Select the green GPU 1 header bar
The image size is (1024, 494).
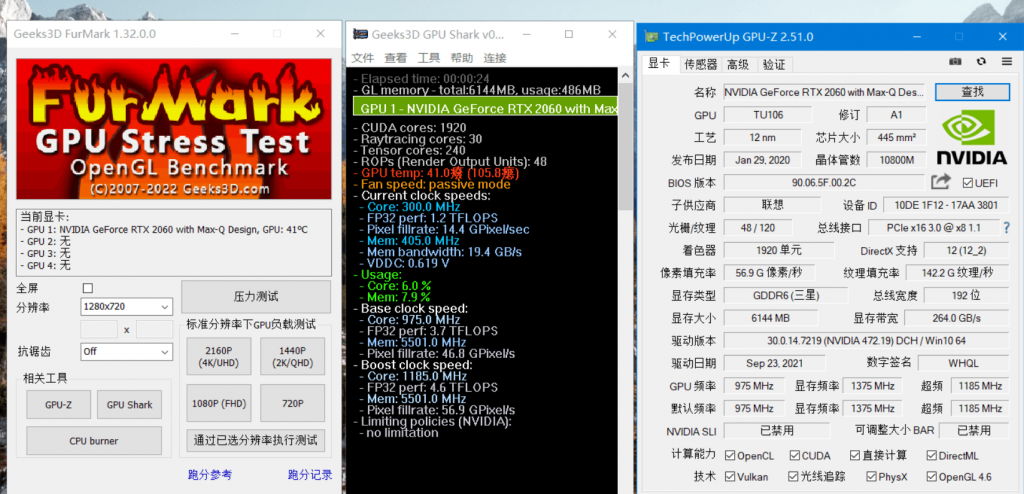point(485,108)
